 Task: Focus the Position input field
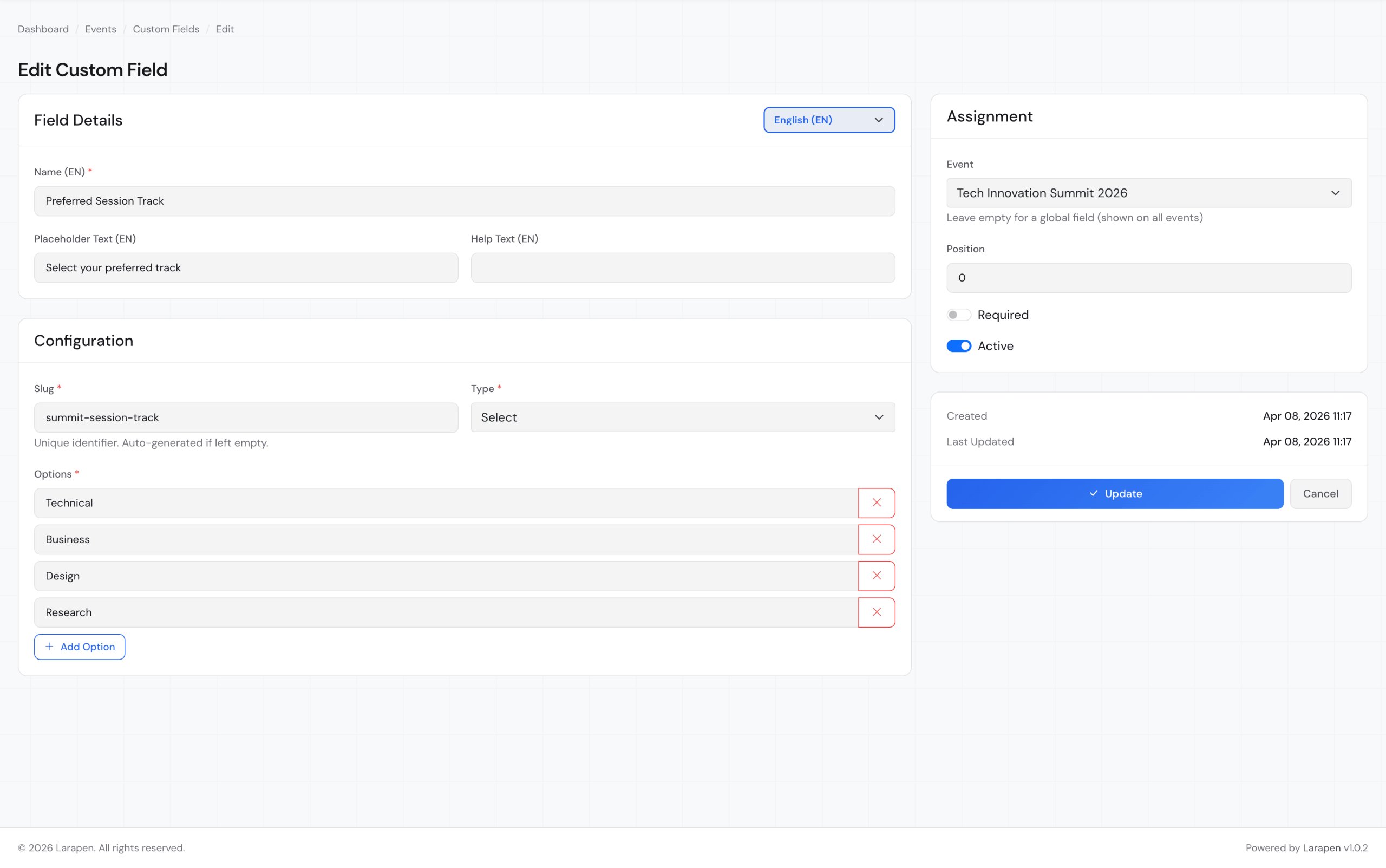[x=1148, y=278]
